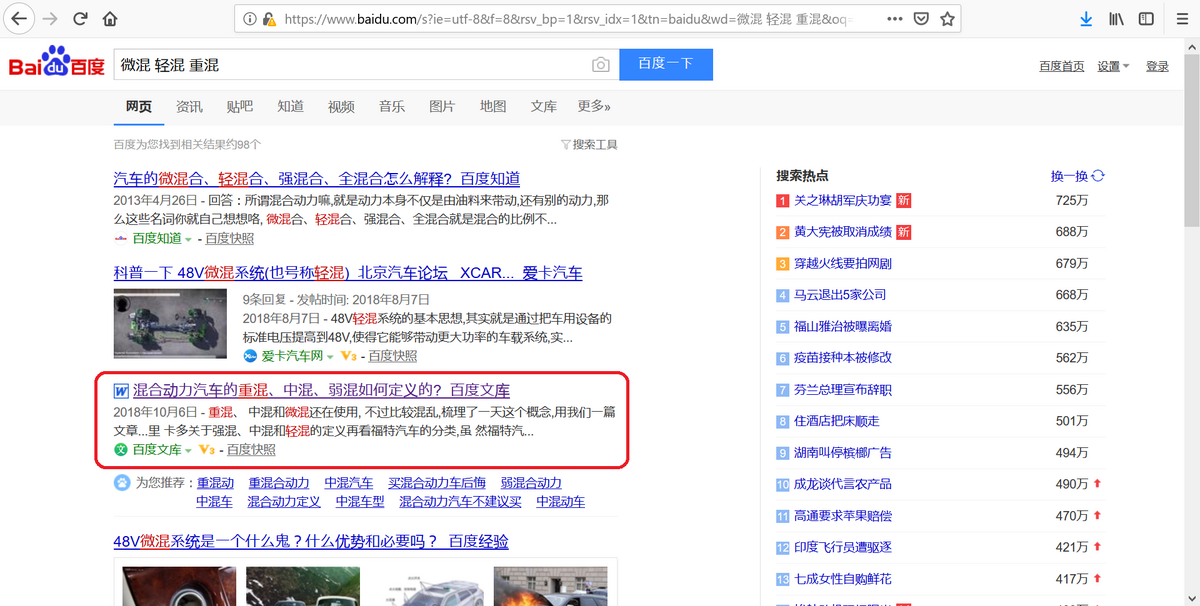The height and width of the screenshot is (606, 1200).
Task: Switch to the 资讯 tab
Action: (x=189, y=107)
